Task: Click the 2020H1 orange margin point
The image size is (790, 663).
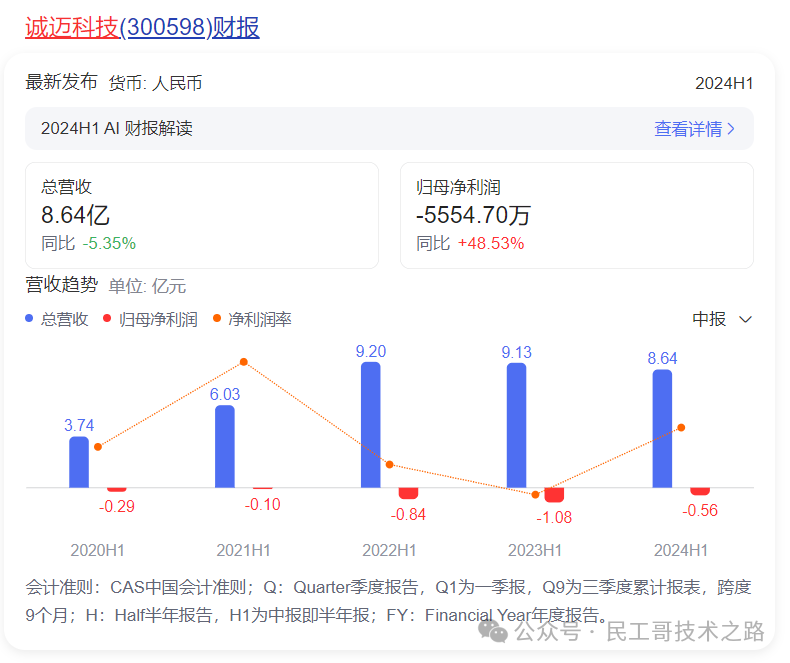Action: (98, 447)
